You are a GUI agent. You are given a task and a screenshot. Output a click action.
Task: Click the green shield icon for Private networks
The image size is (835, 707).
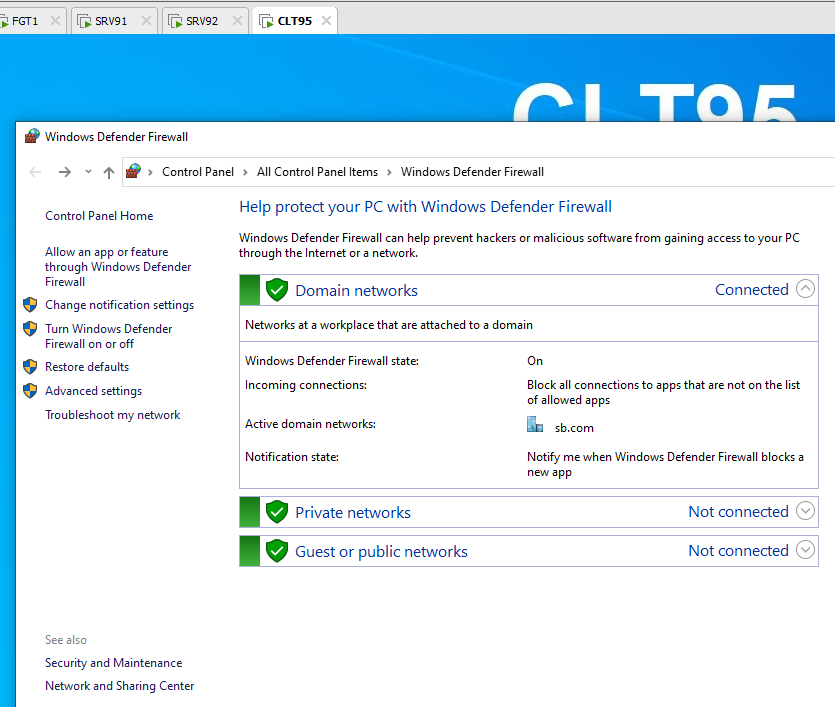277,512
